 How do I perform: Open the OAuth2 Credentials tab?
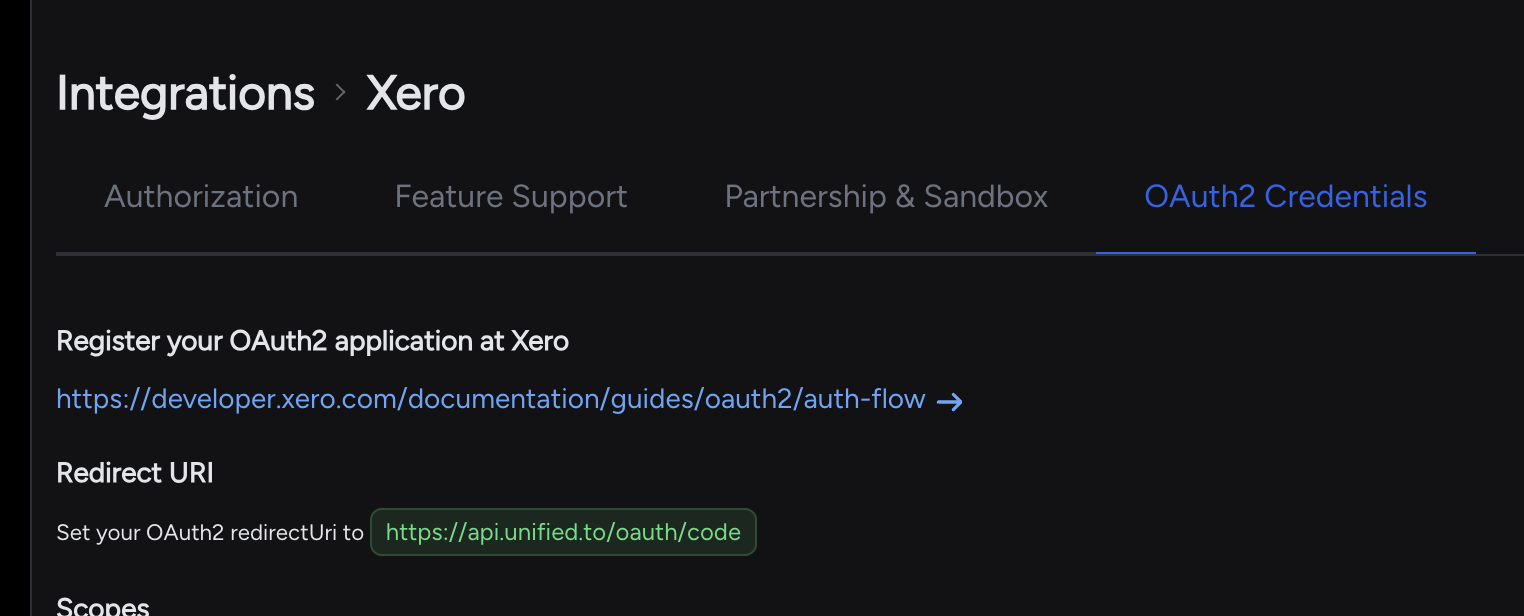tap(1285, 197)
